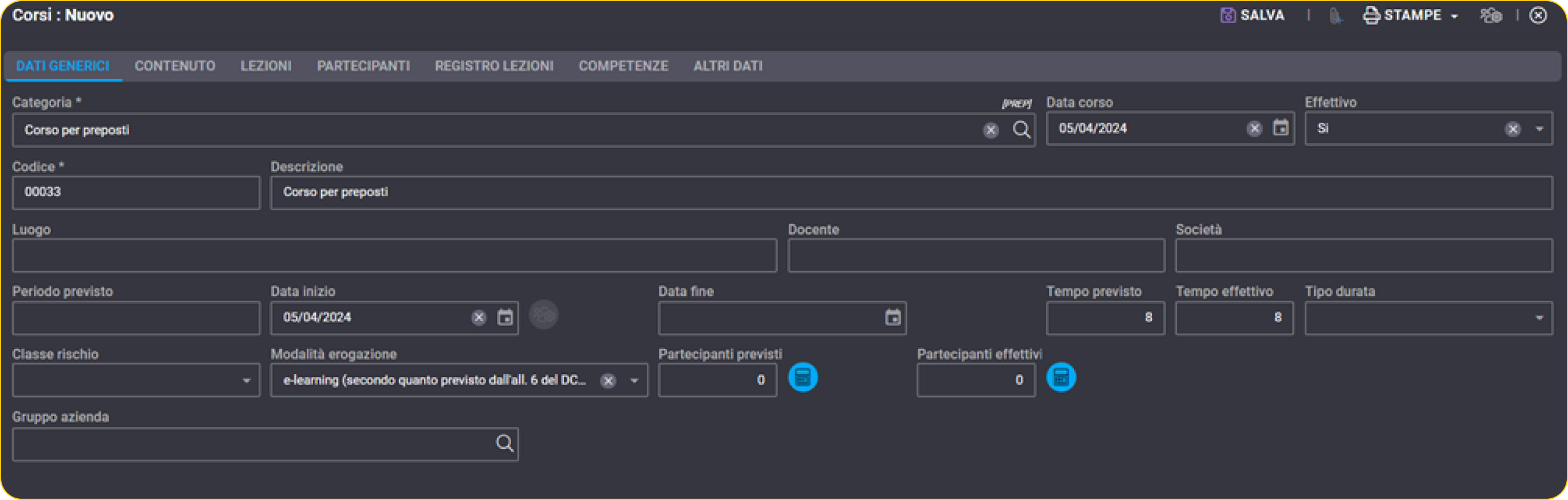The height and width of the screenshot is (500, 1568).
Task: Clear the Modalità erogazione selection
Action: [x=607, y=380]
